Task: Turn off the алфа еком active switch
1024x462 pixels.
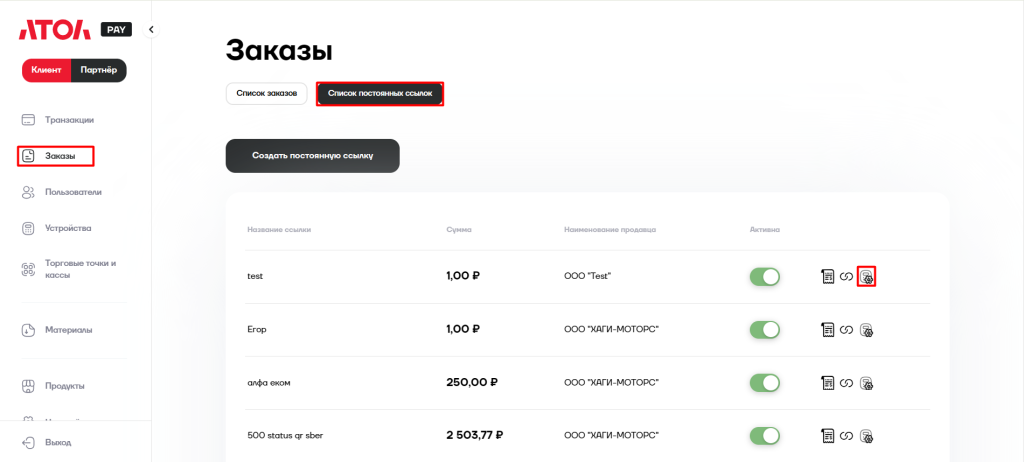Action: pyautogui.click(x=764, y=382)
